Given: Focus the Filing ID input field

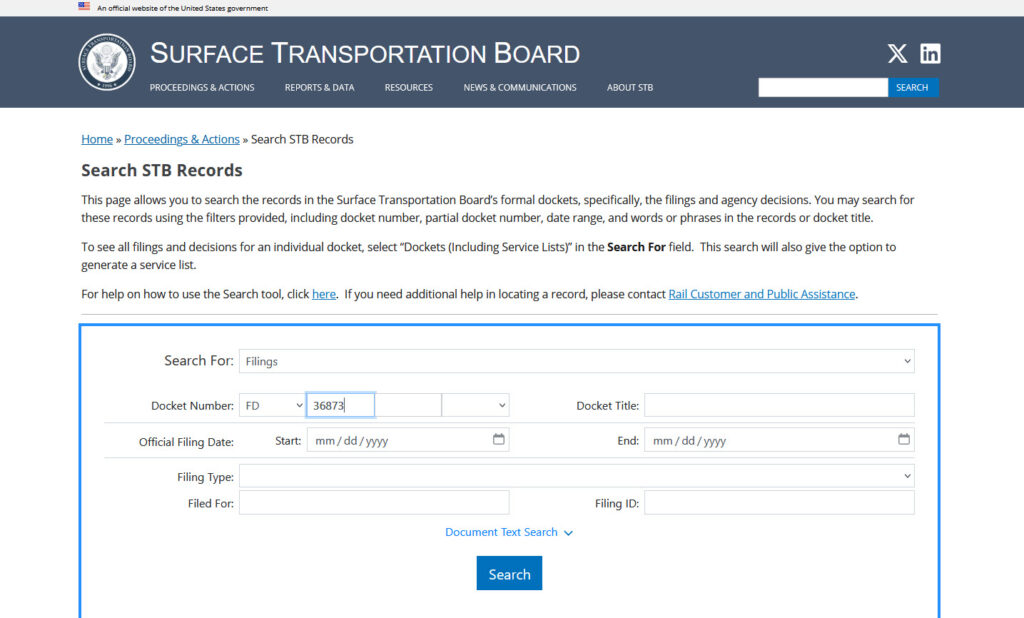Looking at the screenshot, I should [779, 503].
